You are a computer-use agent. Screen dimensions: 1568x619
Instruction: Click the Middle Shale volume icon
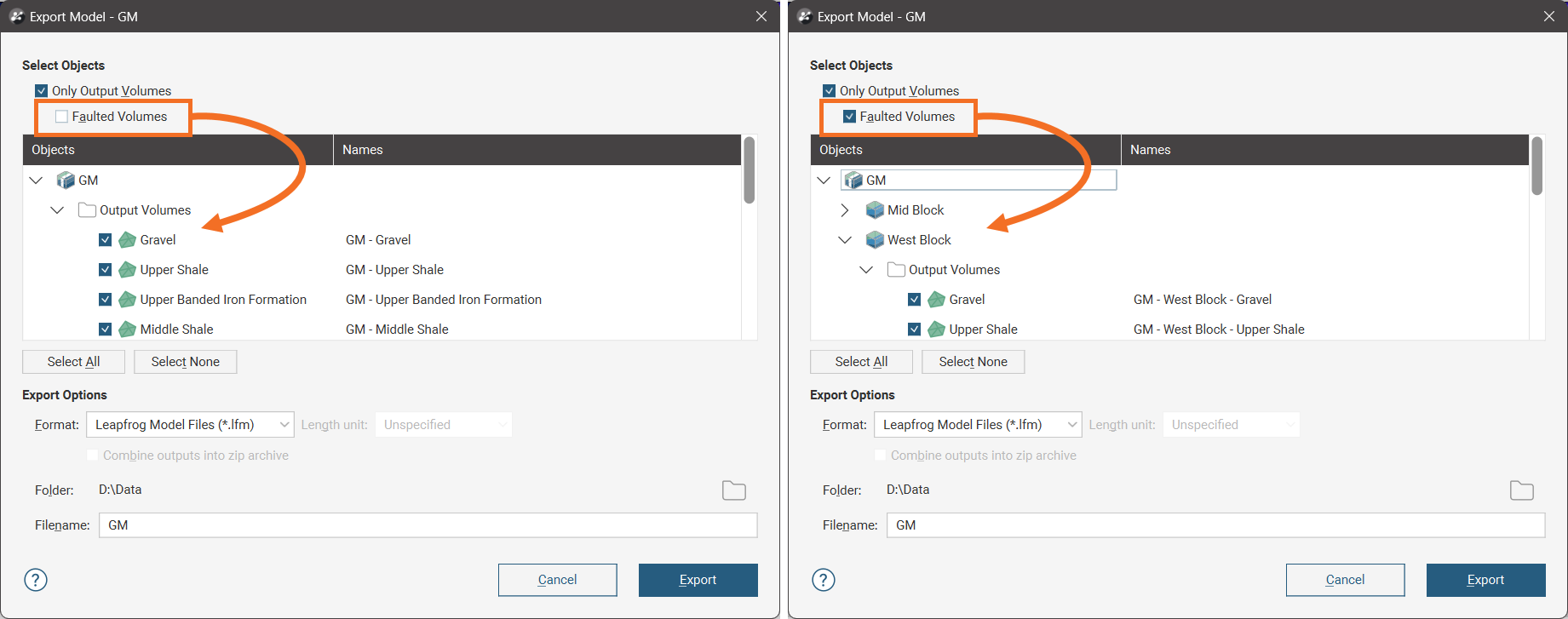pos(128,330)
